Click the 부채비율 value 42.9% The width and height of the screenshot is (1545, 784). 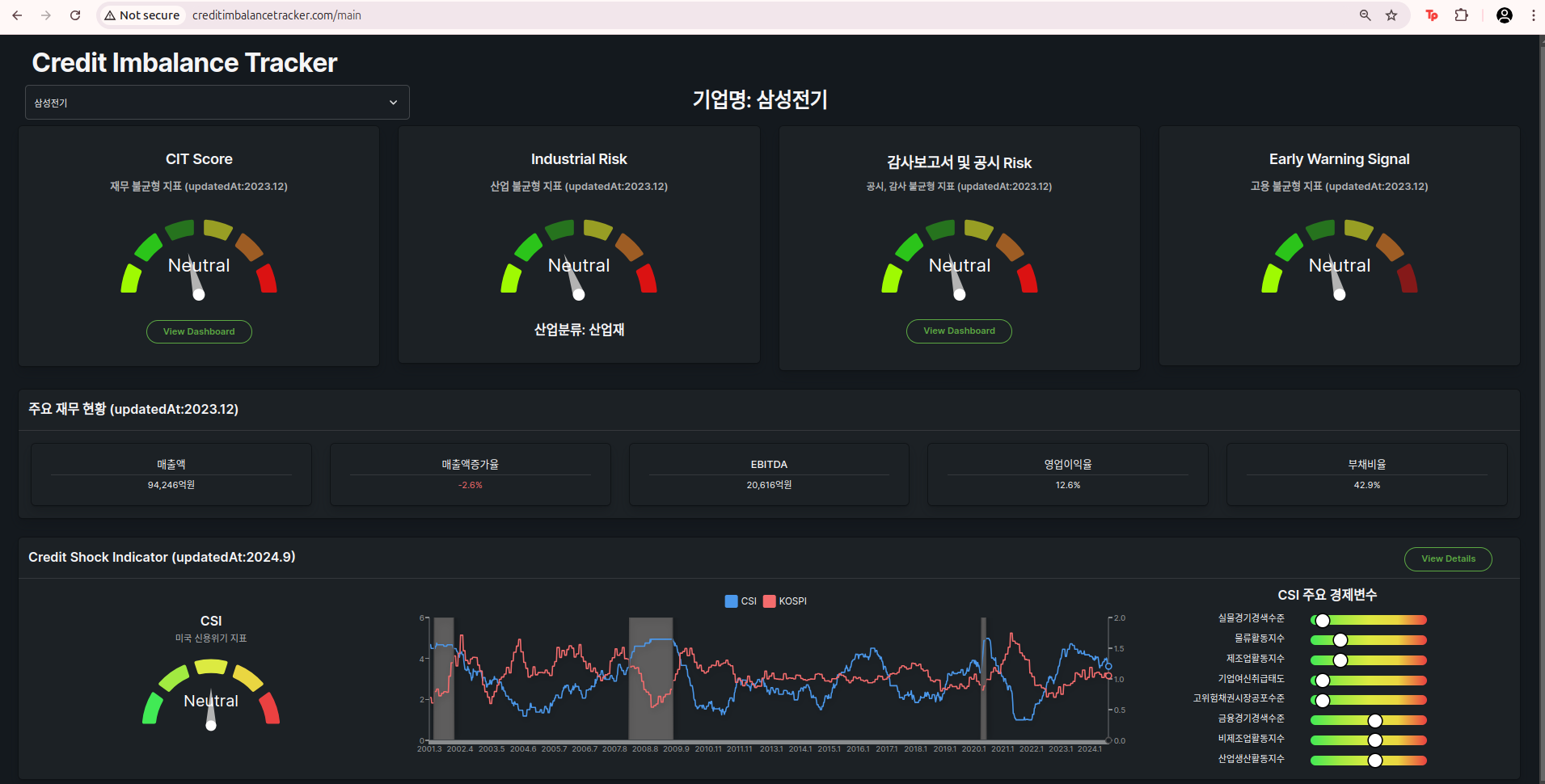point(1367,485)
